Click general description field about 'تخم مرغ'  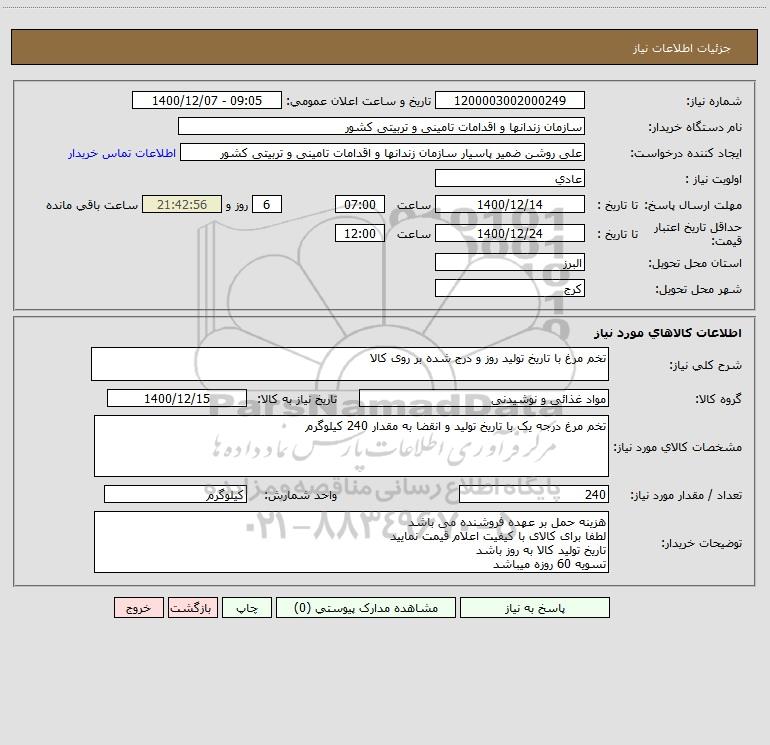coord(350,364)
